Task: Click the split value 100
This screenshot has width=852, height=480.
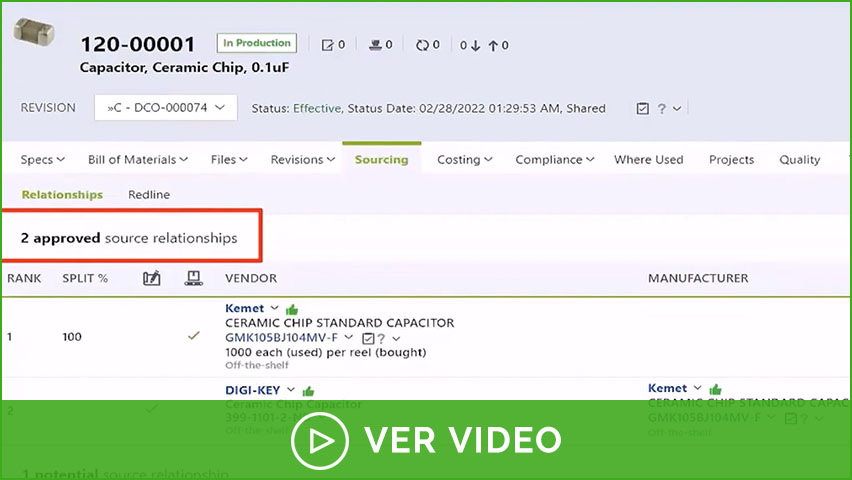Action: pos(72,337)
